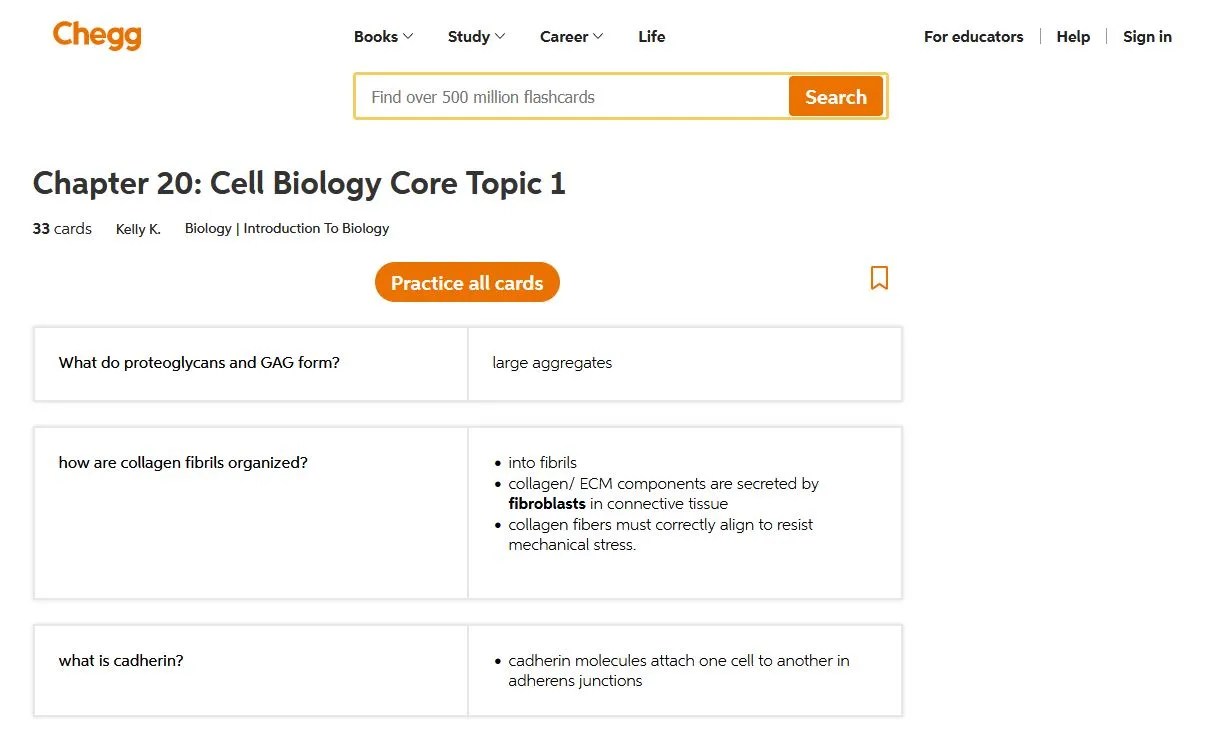Screen dimensions: 1209x746
Task: Click Sign in
Action: (x=1146, y=36)
